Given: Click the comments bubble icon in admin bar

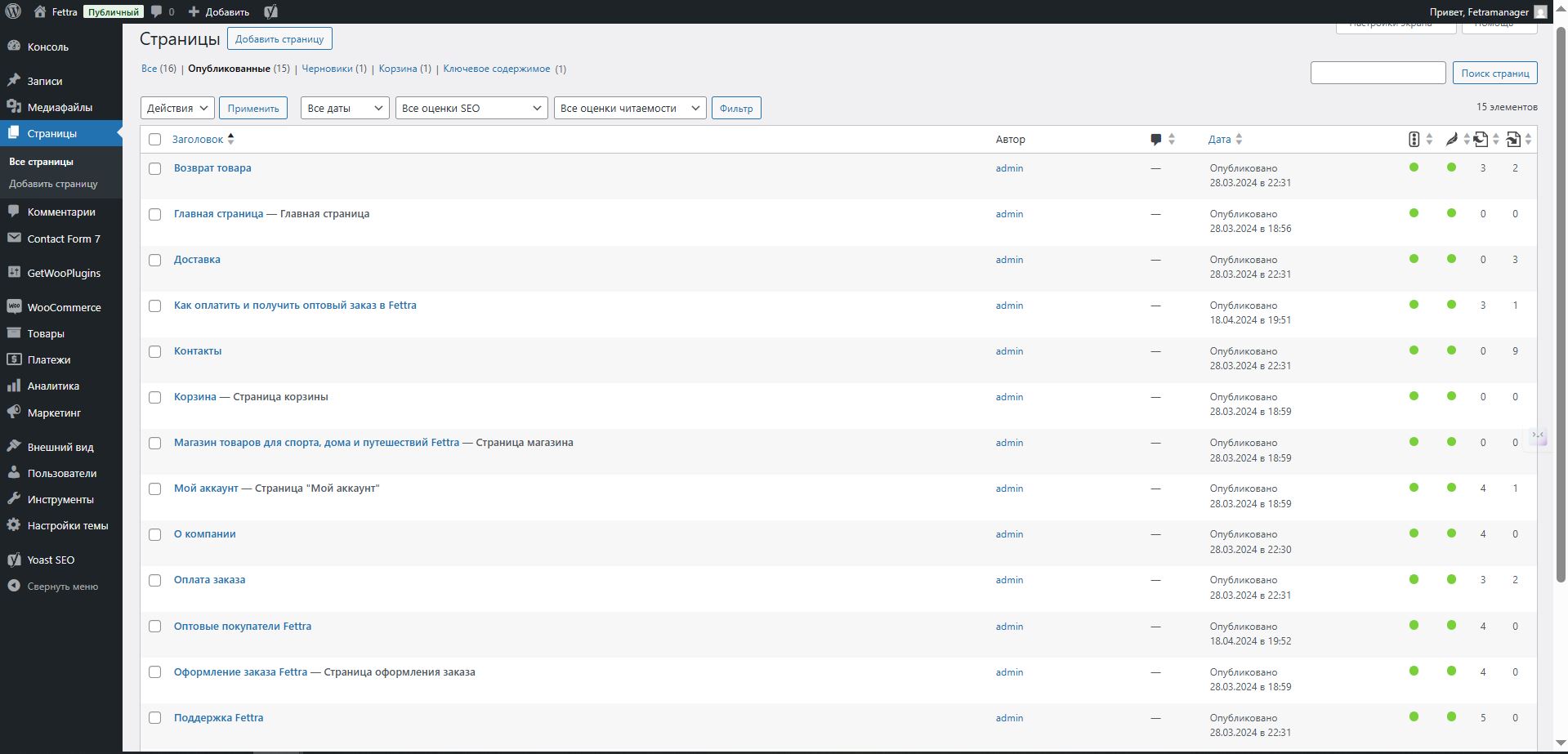Looking at the screenshot, I should point(157,11).
